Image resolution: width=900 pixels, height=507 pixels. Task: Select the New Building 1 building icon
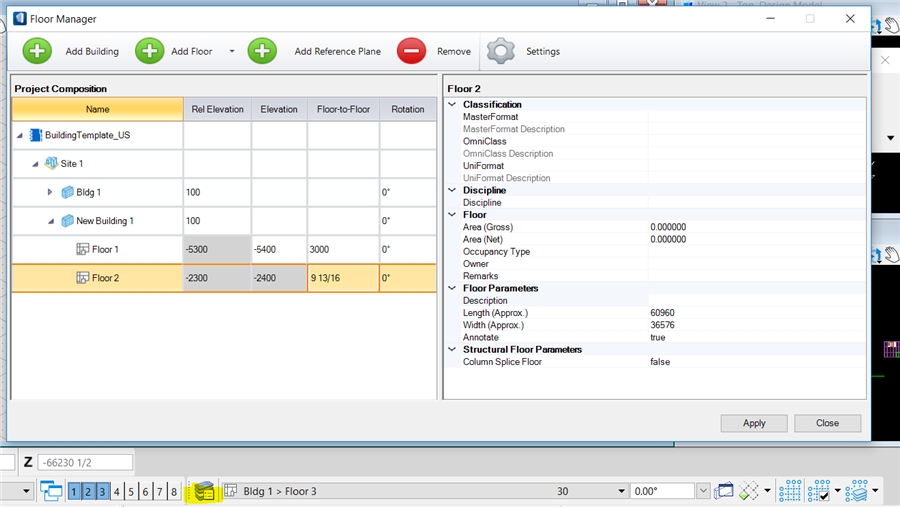[x=67, y=220]
